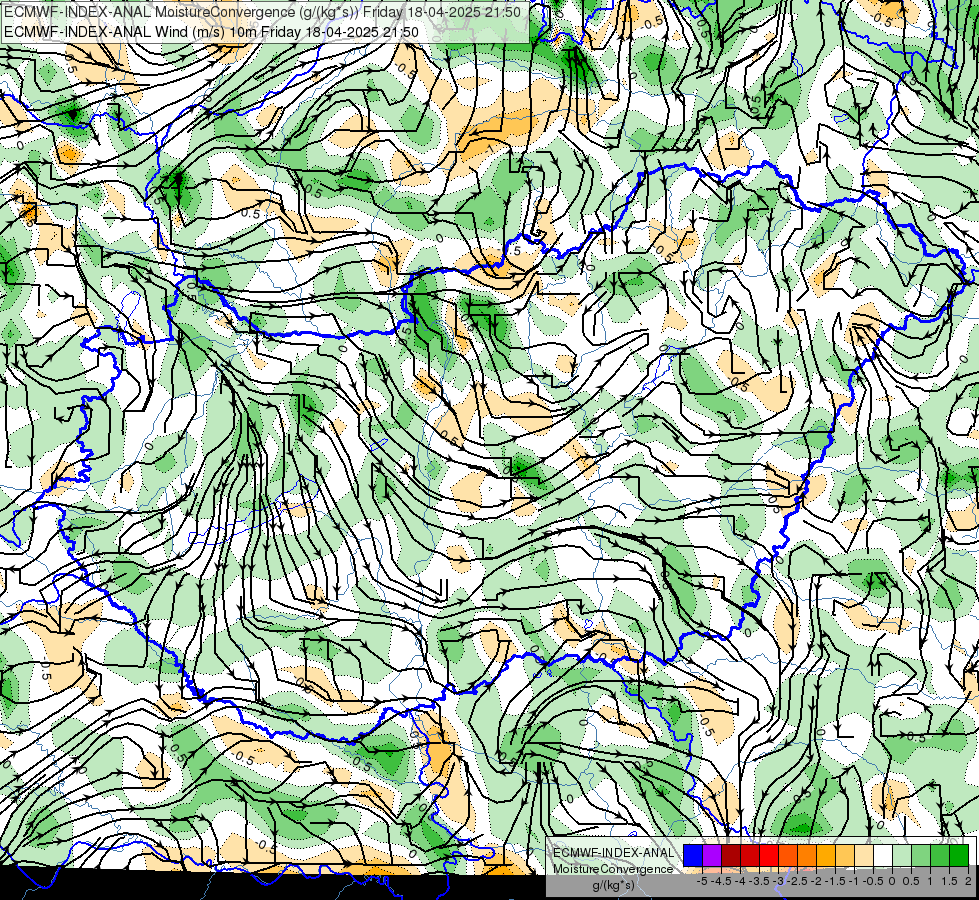This screenshot has width=979, height=900.
Task: Click the legend's ECMWF-INDEX-ANAL label
Action: tap(614, 853)
